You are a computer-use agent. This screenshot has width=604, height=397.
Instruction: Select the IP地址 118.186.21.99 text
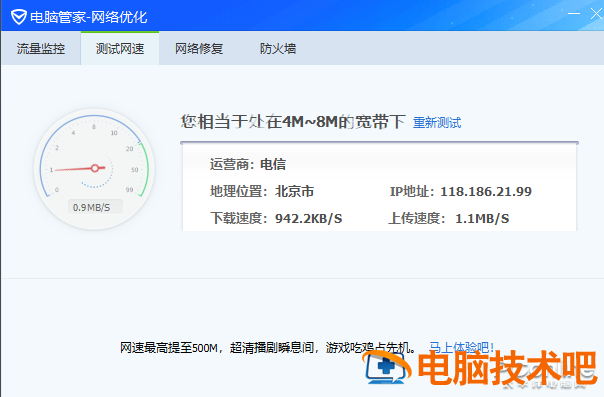460,191
